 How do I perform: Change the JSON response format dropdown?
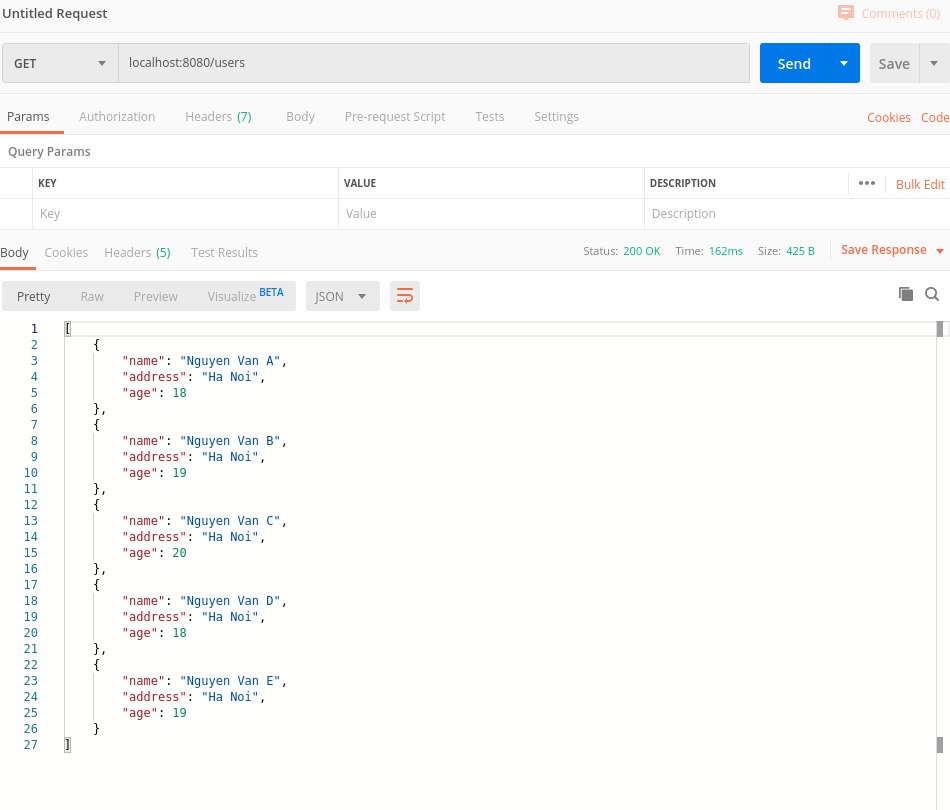pyautogui.click(x=342, y=296)
